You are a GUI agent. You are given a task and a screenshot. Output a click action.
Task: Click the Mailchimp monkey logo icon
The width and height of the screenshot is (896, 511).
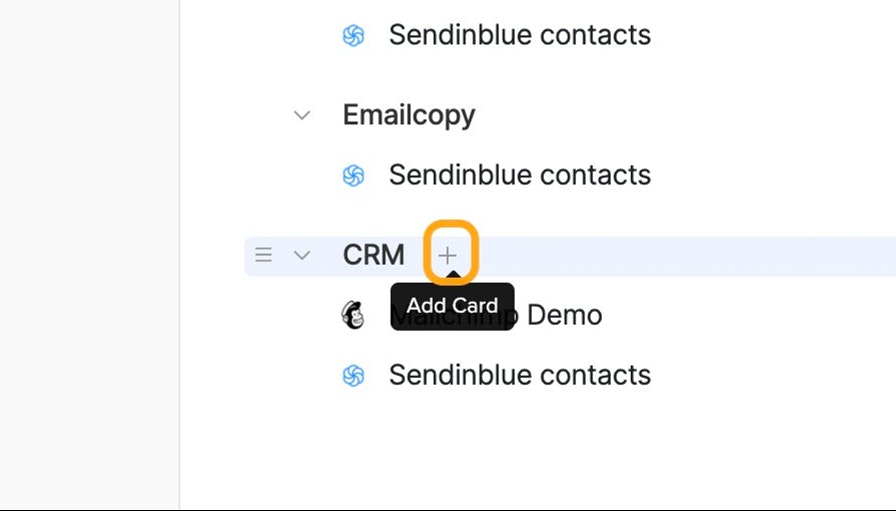coord(353,315)
